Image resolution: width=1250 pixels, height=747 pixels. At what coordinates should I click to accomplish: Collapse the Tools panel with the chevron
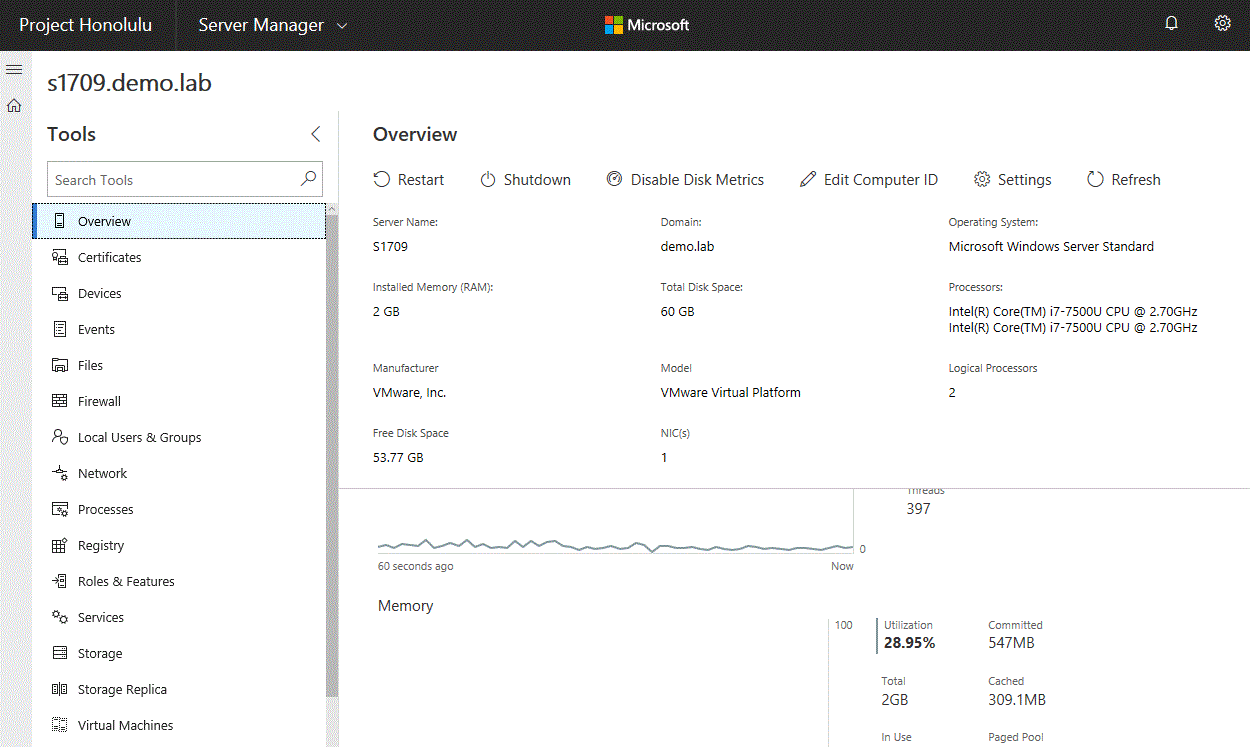pyautogui.click(x=315, y=134)
